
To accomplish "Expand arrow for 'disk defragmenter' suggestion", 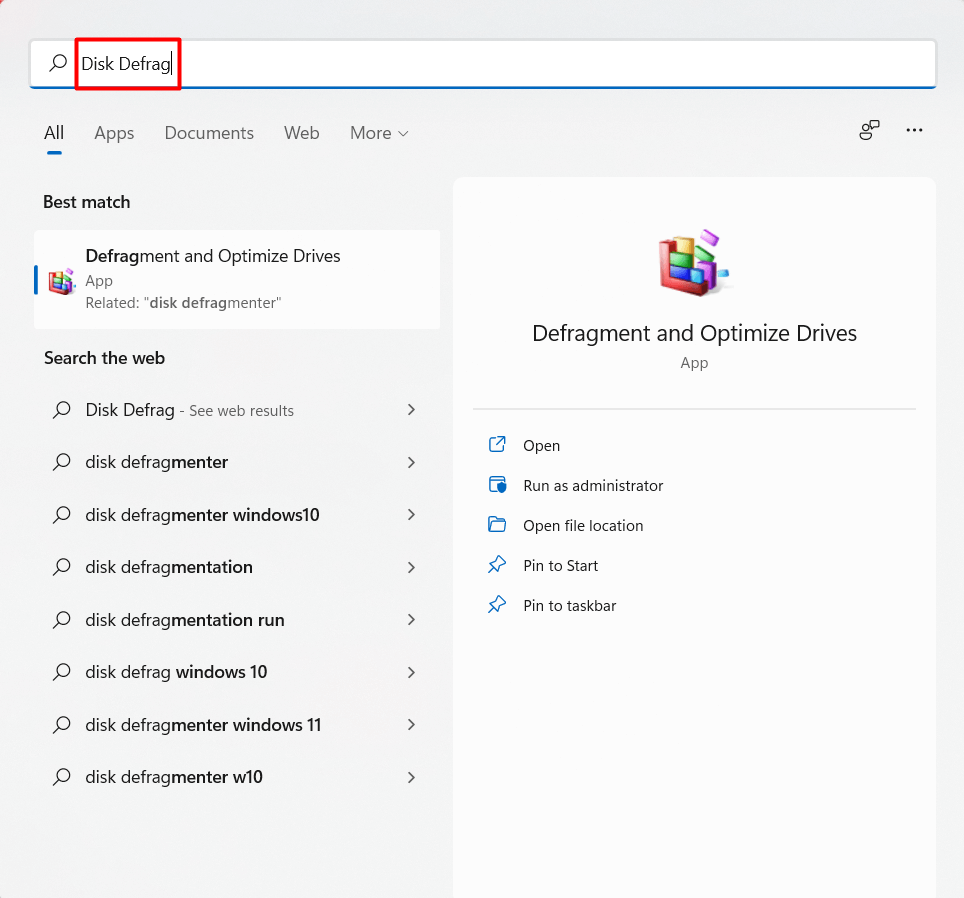I will (411, 462).
